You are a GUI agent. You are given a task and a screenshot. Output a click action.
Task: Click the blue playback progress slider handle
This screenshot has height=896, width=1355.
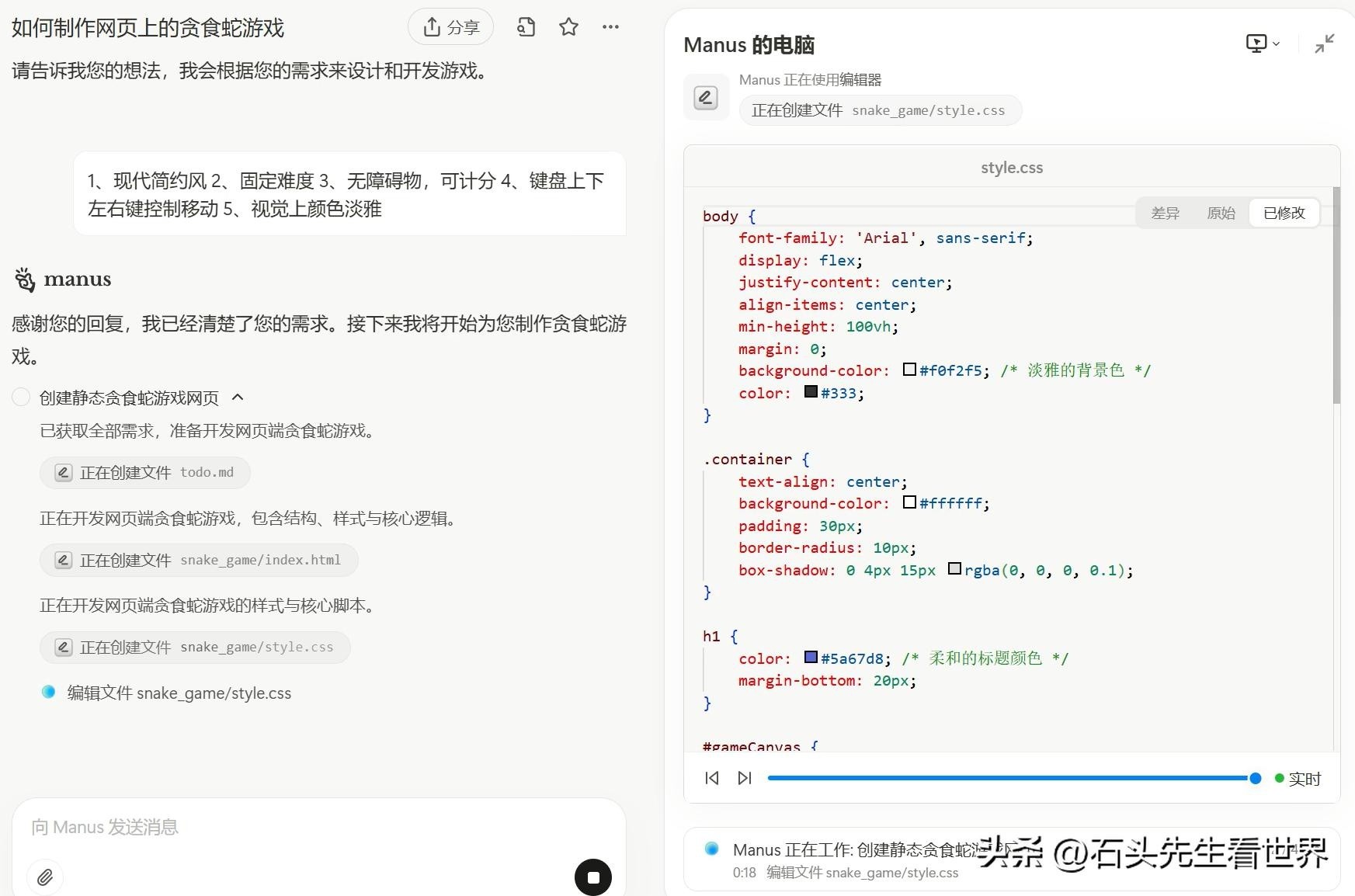[x=1255, y=778]
